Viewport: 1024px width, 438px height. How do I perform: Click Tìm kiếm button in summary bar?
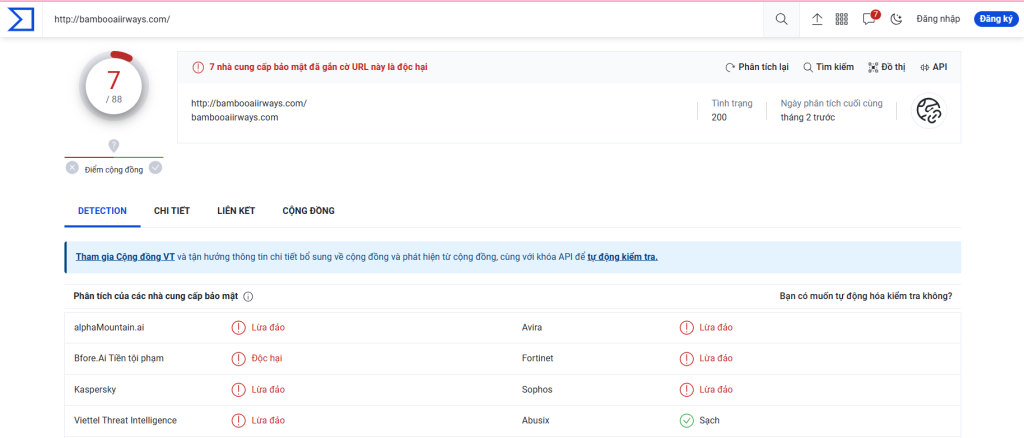(828, 67)
